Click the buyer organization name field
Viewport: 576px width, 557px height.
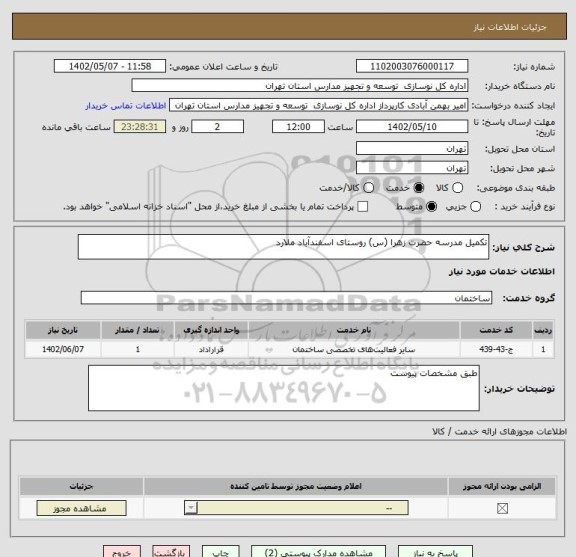pyautogui.click(x=300, y=86)
